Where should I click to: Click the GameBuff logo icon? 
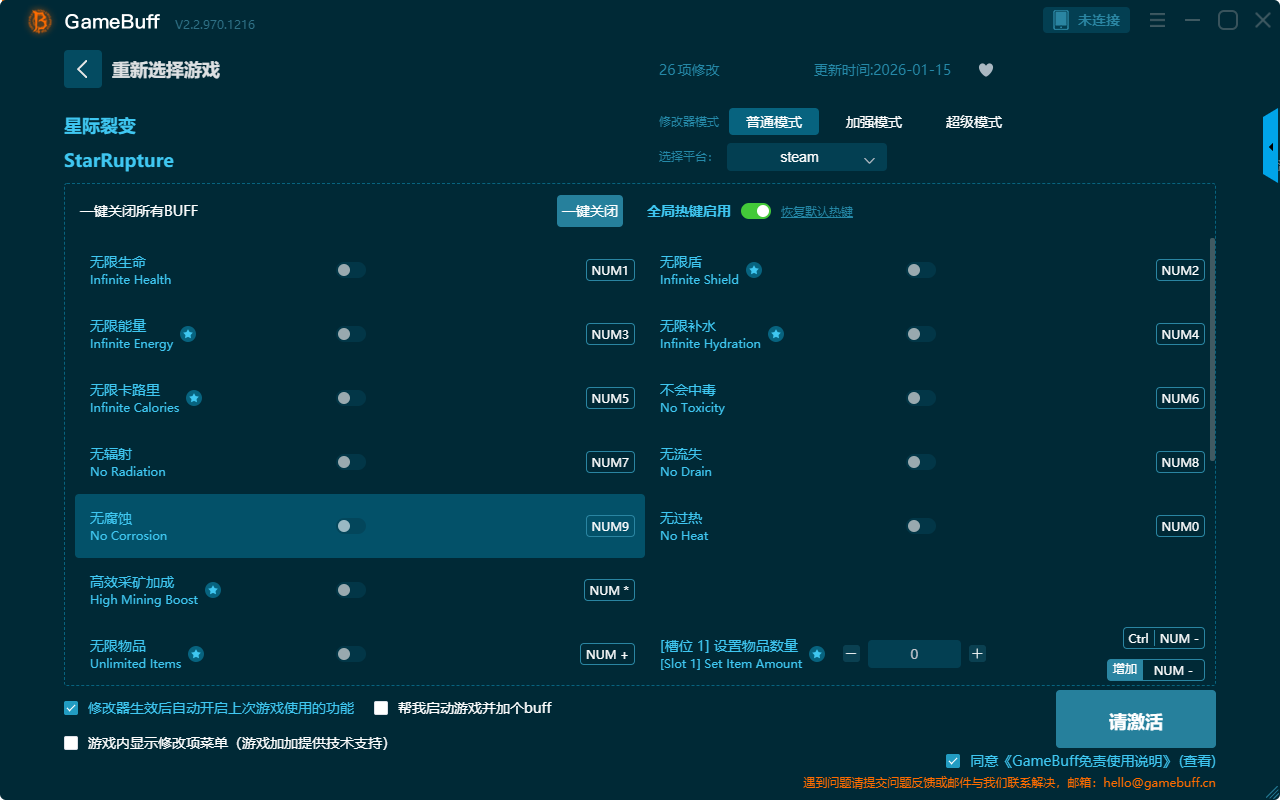click(40, 21)
